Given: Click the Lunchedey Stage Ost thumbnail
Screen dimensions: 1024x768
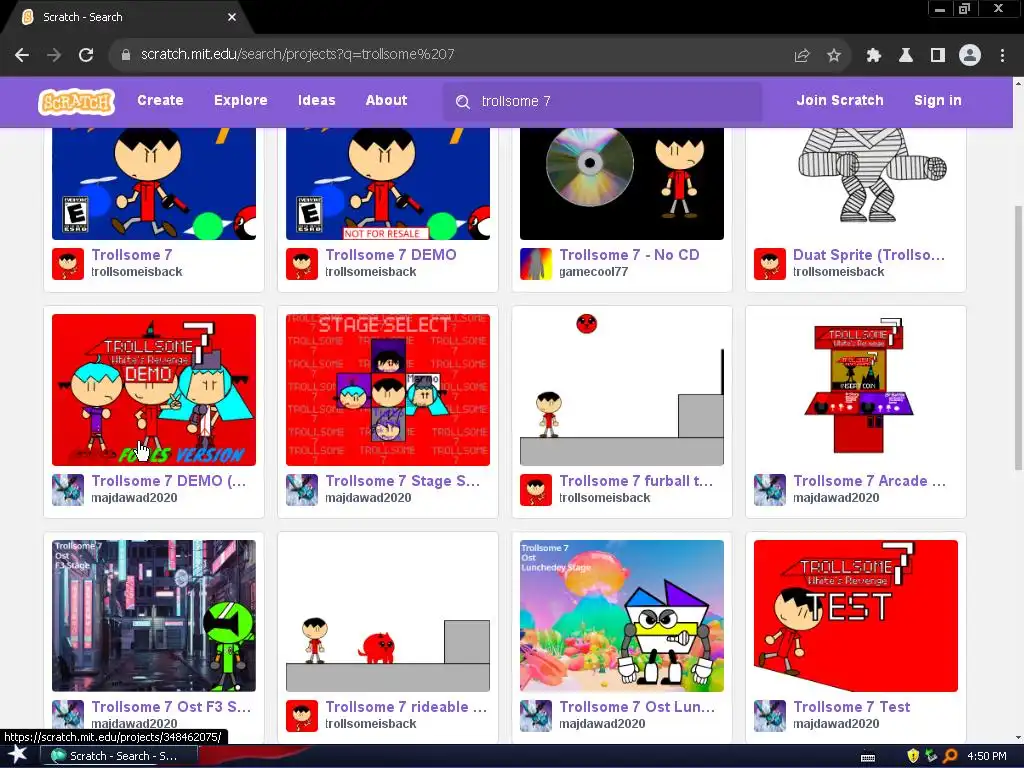Looking at the screenshot, I should 622,616.
